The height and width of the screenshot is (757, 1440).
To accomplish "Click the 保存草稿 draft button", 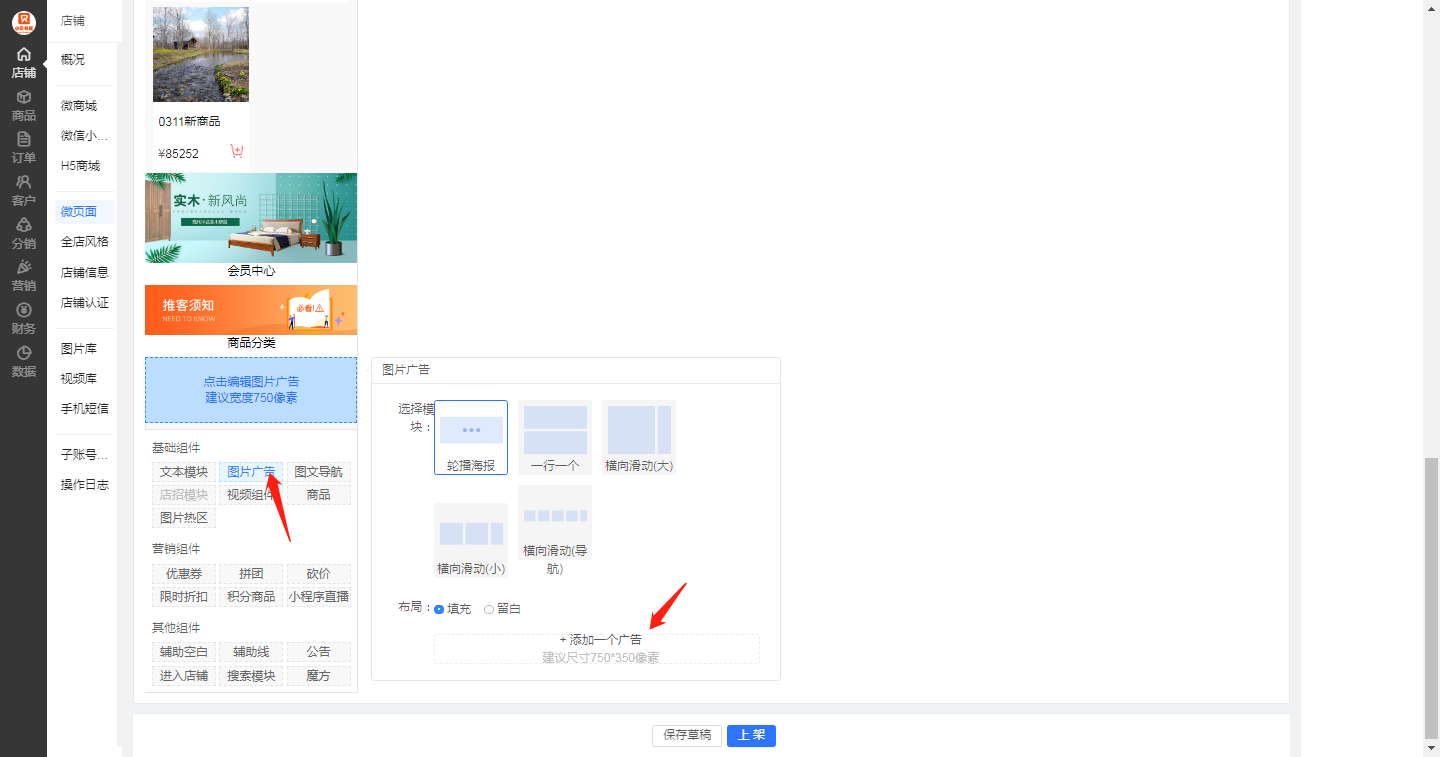I will click(687, 735).
